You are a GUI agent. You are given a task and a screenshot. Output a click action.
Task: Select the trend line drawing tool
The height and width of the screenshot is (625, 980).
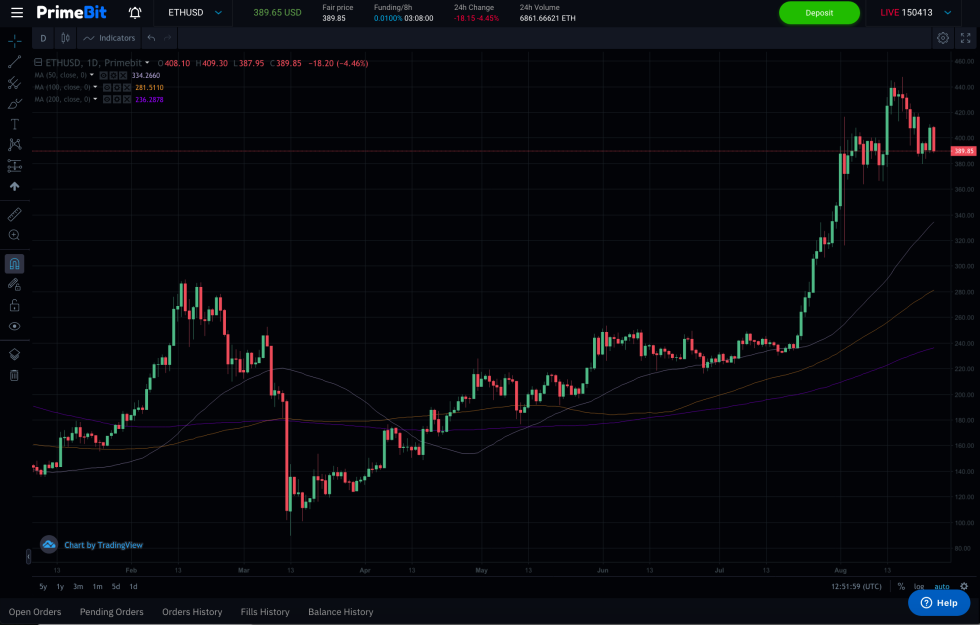14,61
